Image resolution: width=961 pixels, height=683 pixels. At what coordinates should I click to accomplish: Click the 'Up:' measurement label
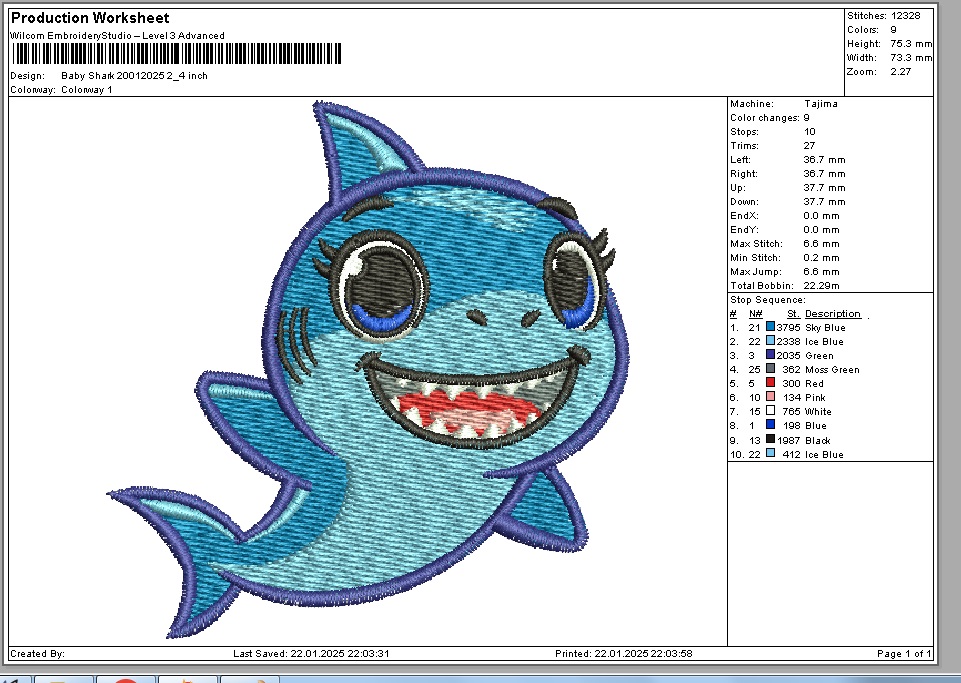click(738, 188)
